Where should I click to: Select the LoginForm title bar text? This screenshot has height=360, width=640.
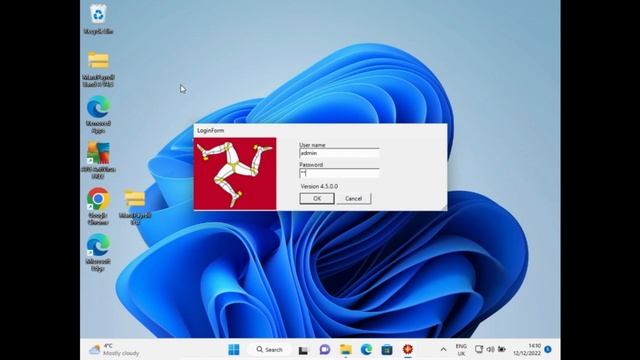[211, 131]
